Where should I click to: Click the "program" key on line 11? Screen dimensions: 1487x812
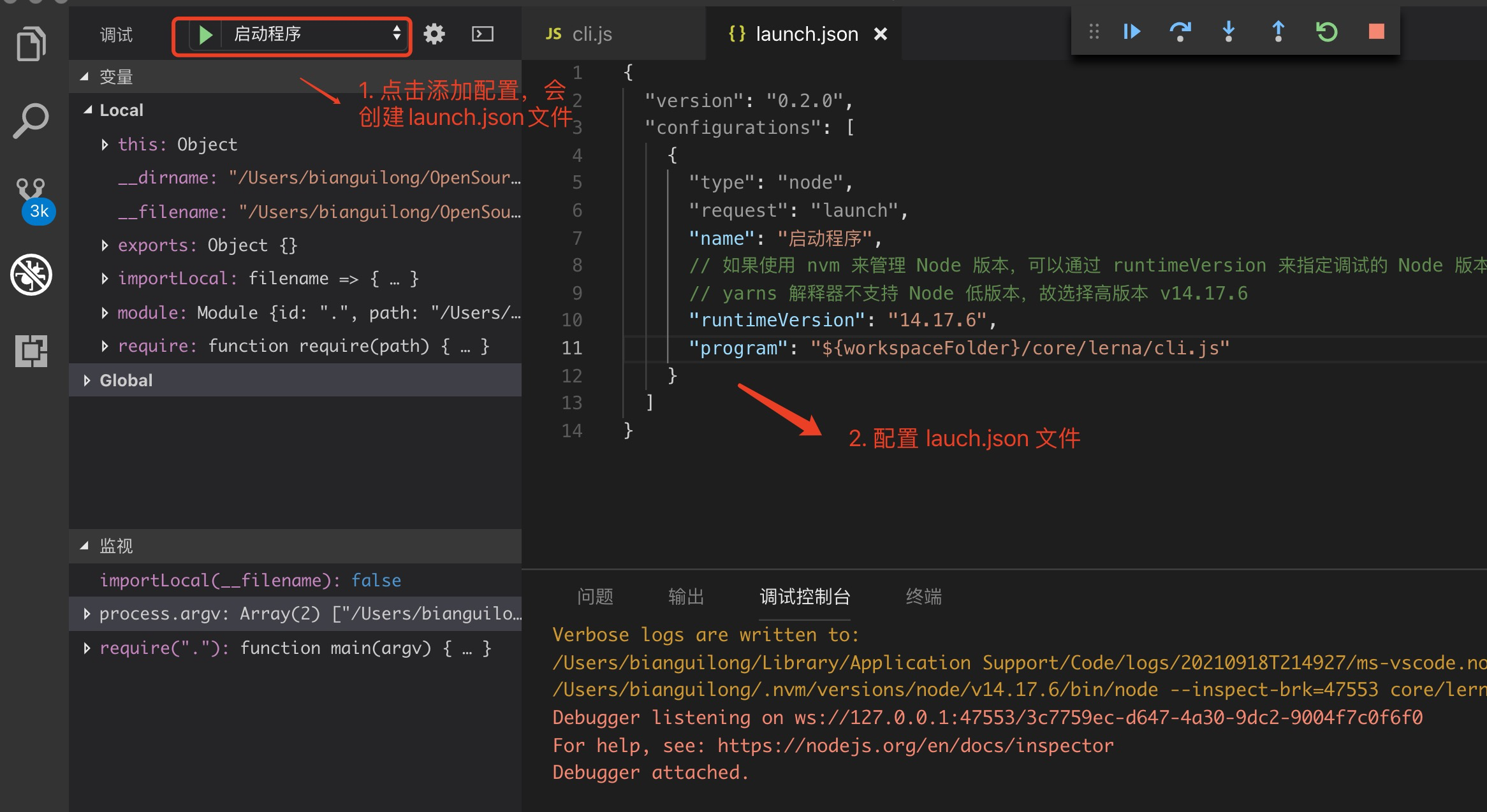(739, 349)
